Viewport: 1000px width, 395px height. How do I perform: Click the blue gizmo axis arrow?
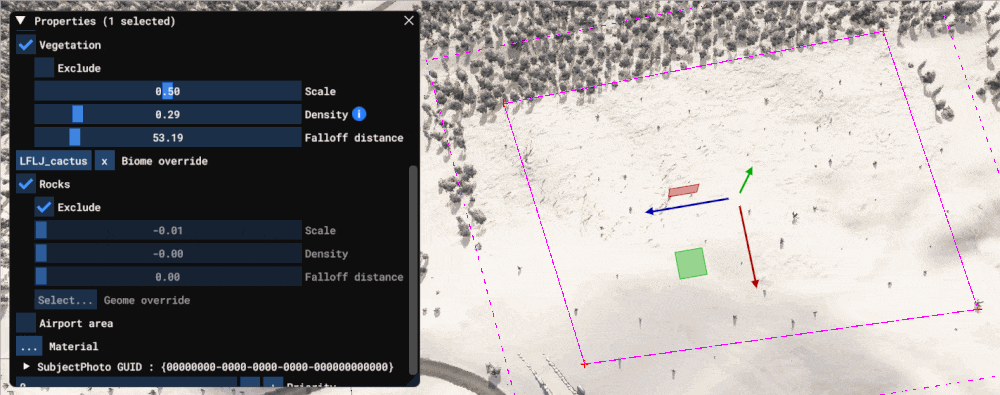coord(686,205)
